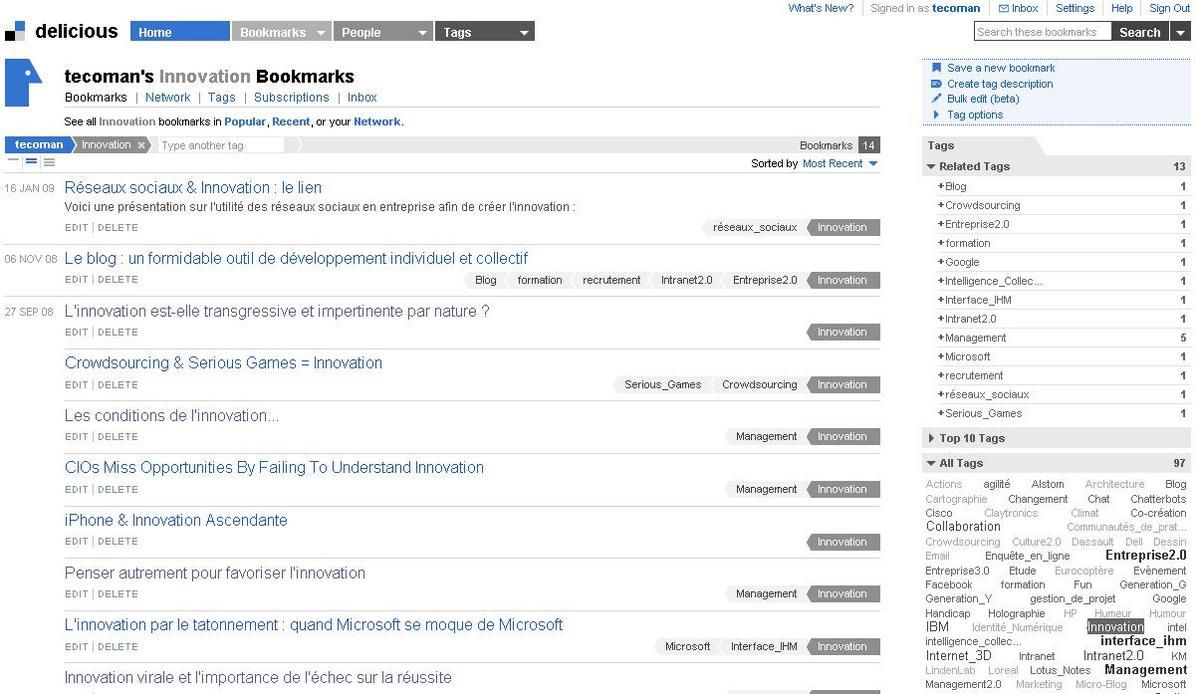1199x694 pixels.
Task: Open the search options dropdown arrow
Action: coord(1181,31)
